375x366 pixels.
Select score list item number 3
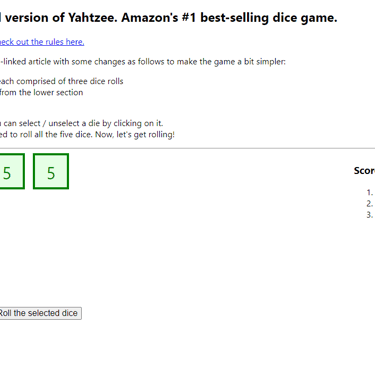[370, 215]
